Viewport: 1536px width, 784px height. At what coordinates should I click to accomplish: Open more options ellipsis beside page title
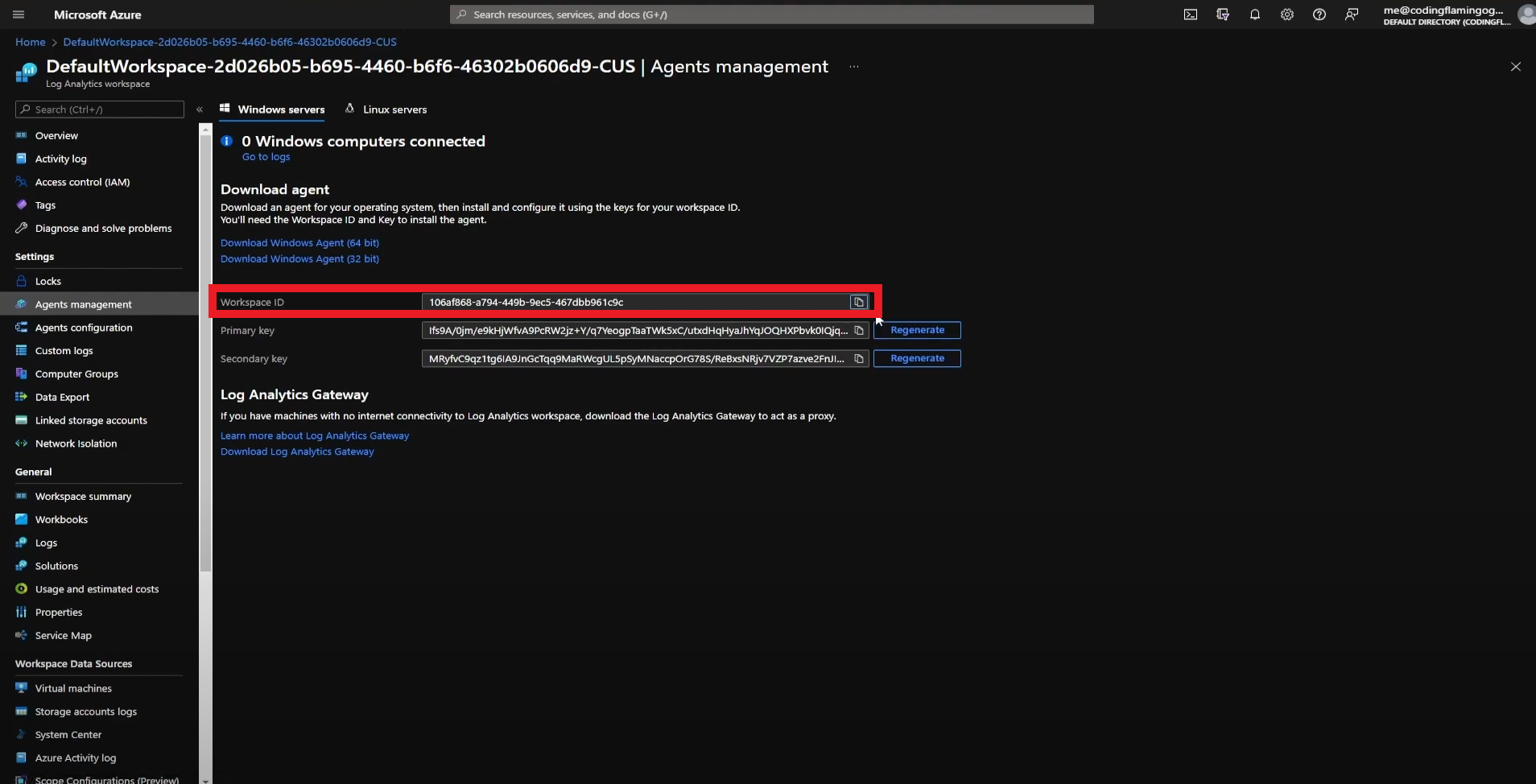coord(854,67)
